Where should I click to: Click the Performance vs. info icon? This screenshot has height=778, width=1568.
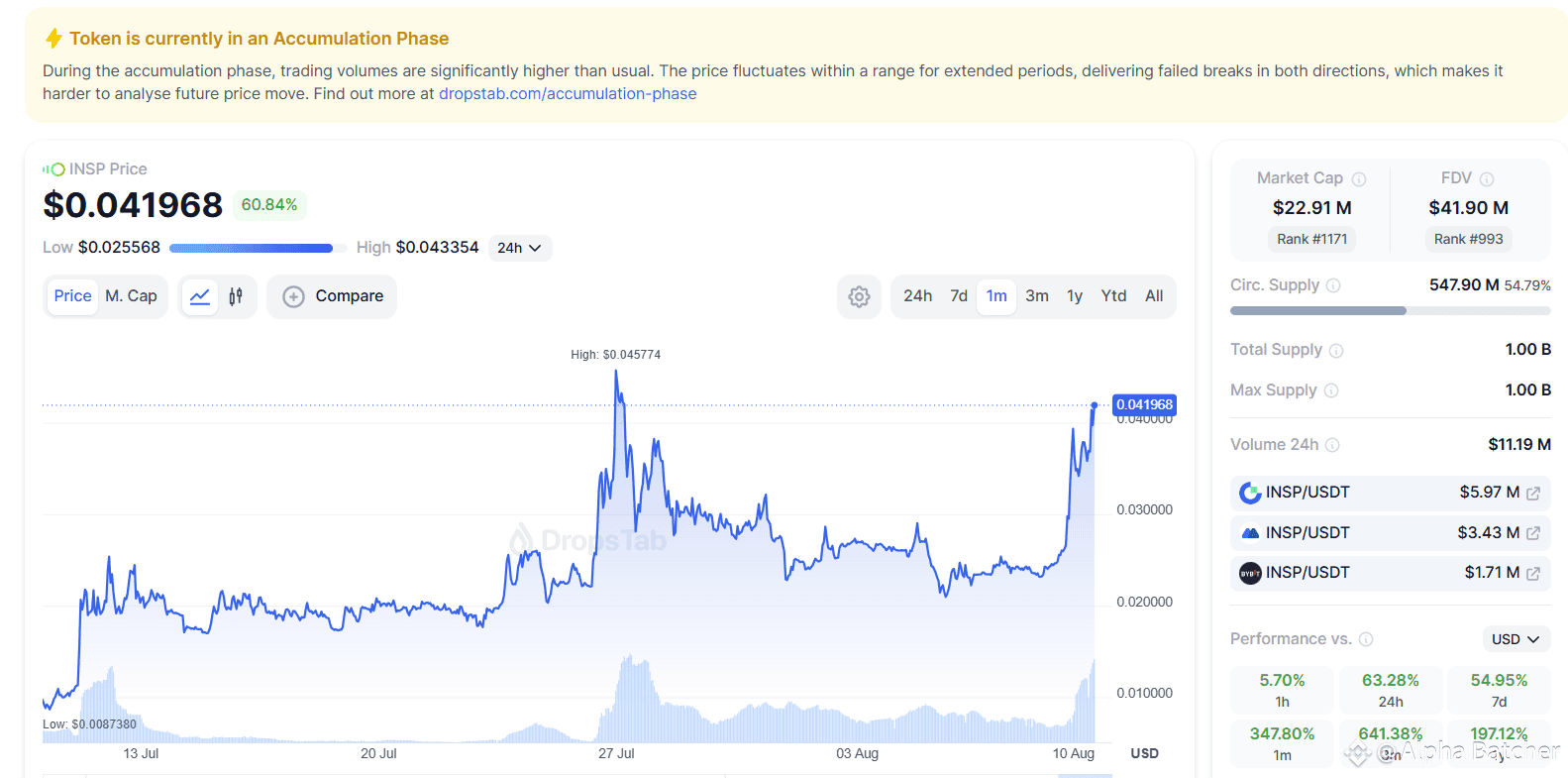click(x=1366, y=639)
